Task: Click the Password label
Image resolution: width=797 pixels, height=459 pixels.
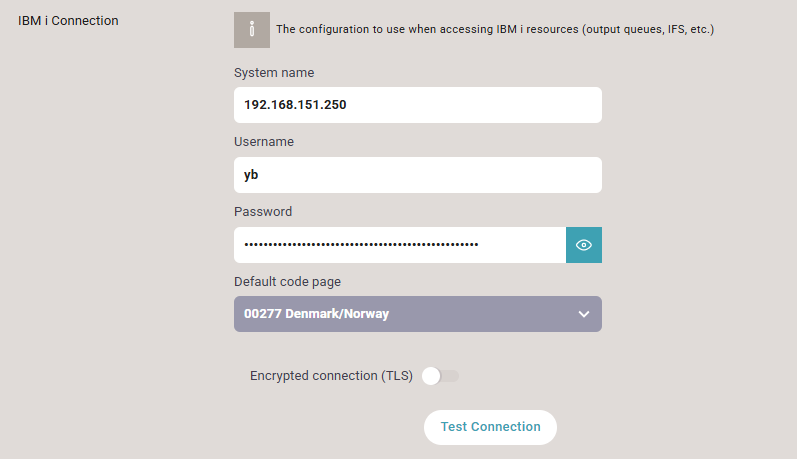Action: 263,212
